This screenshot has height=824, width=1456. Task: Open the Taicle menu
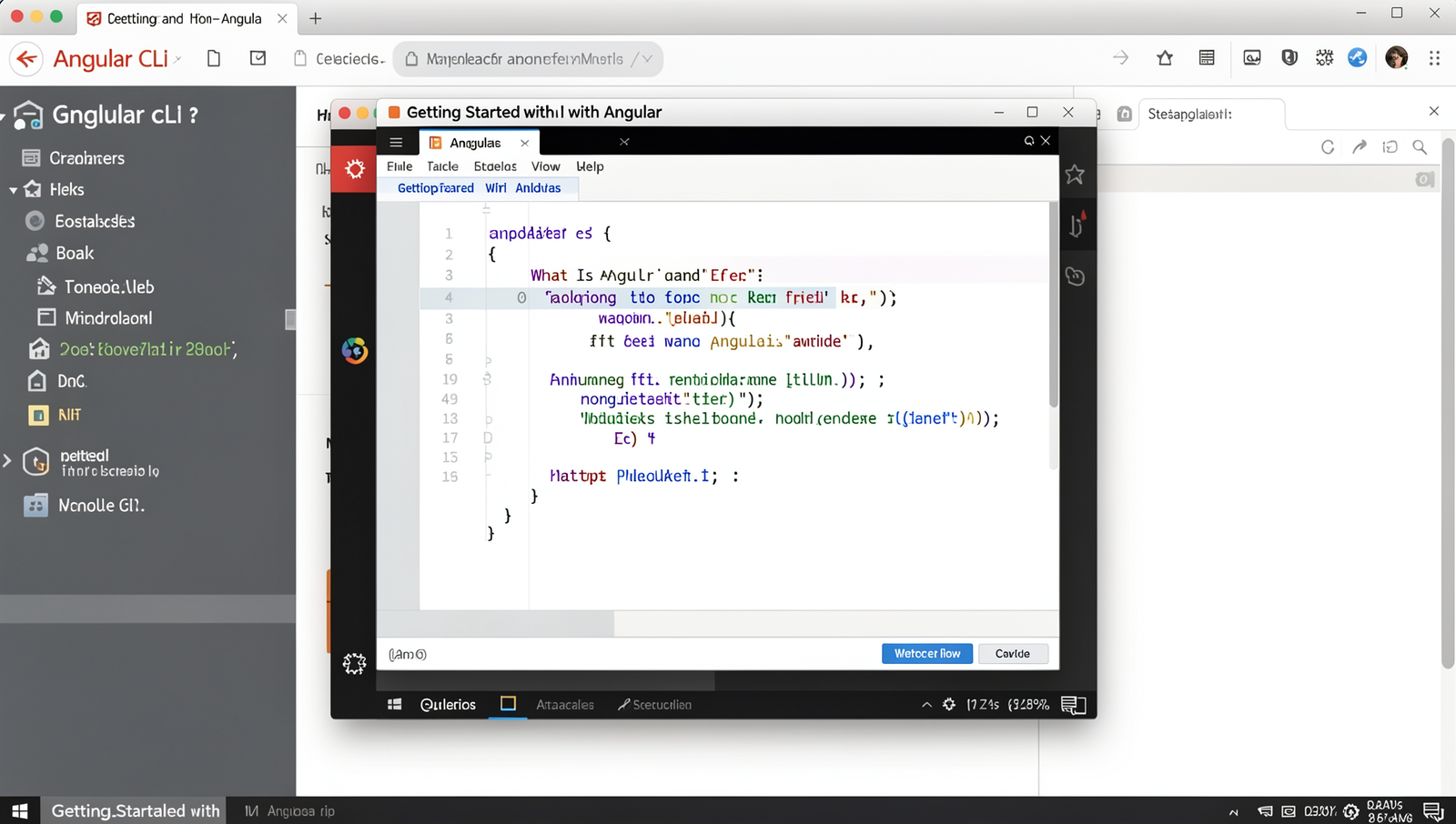click(442, 166)
